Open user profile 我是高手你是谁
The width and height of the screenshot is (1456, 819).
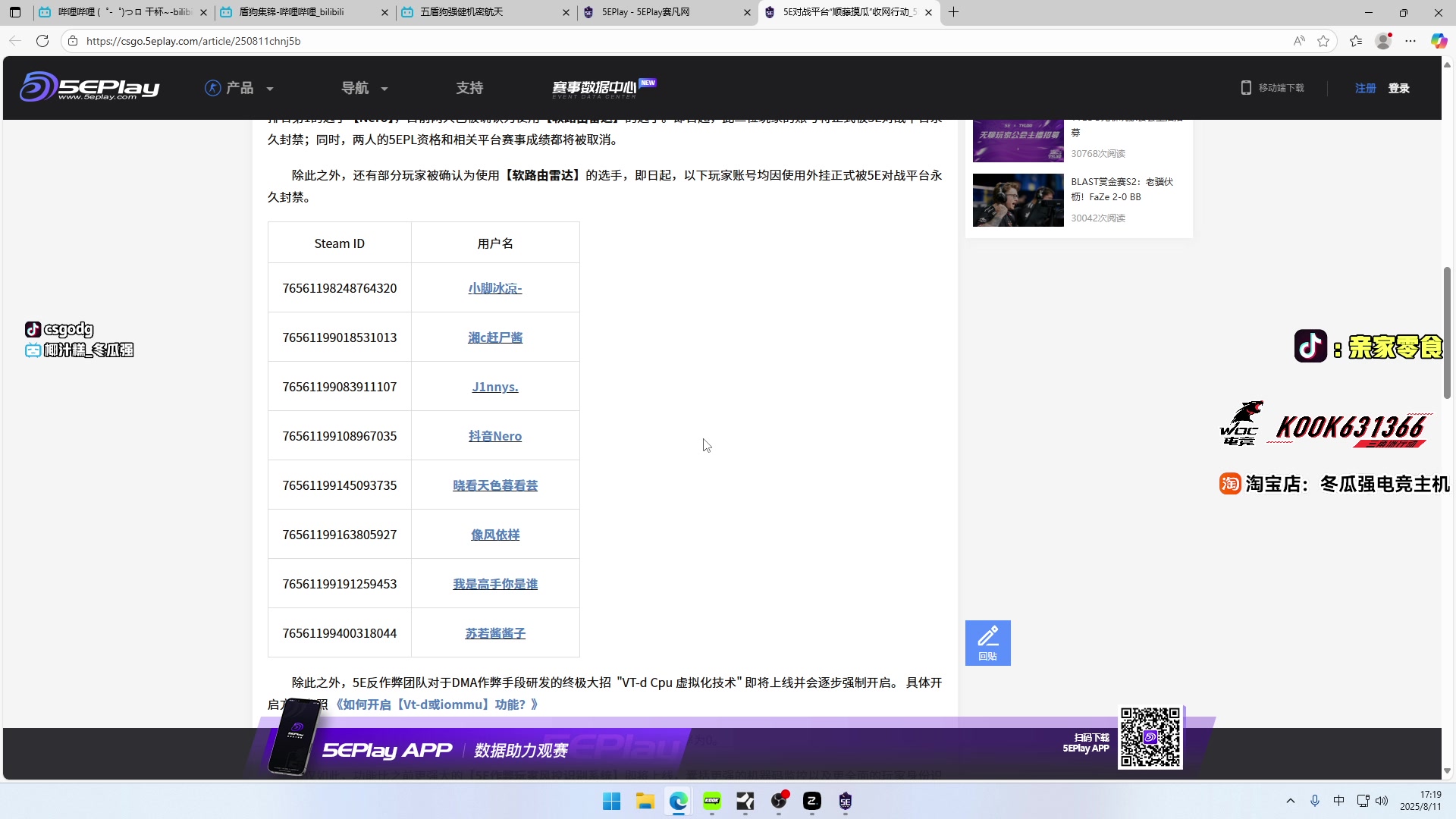pos(495,584)
